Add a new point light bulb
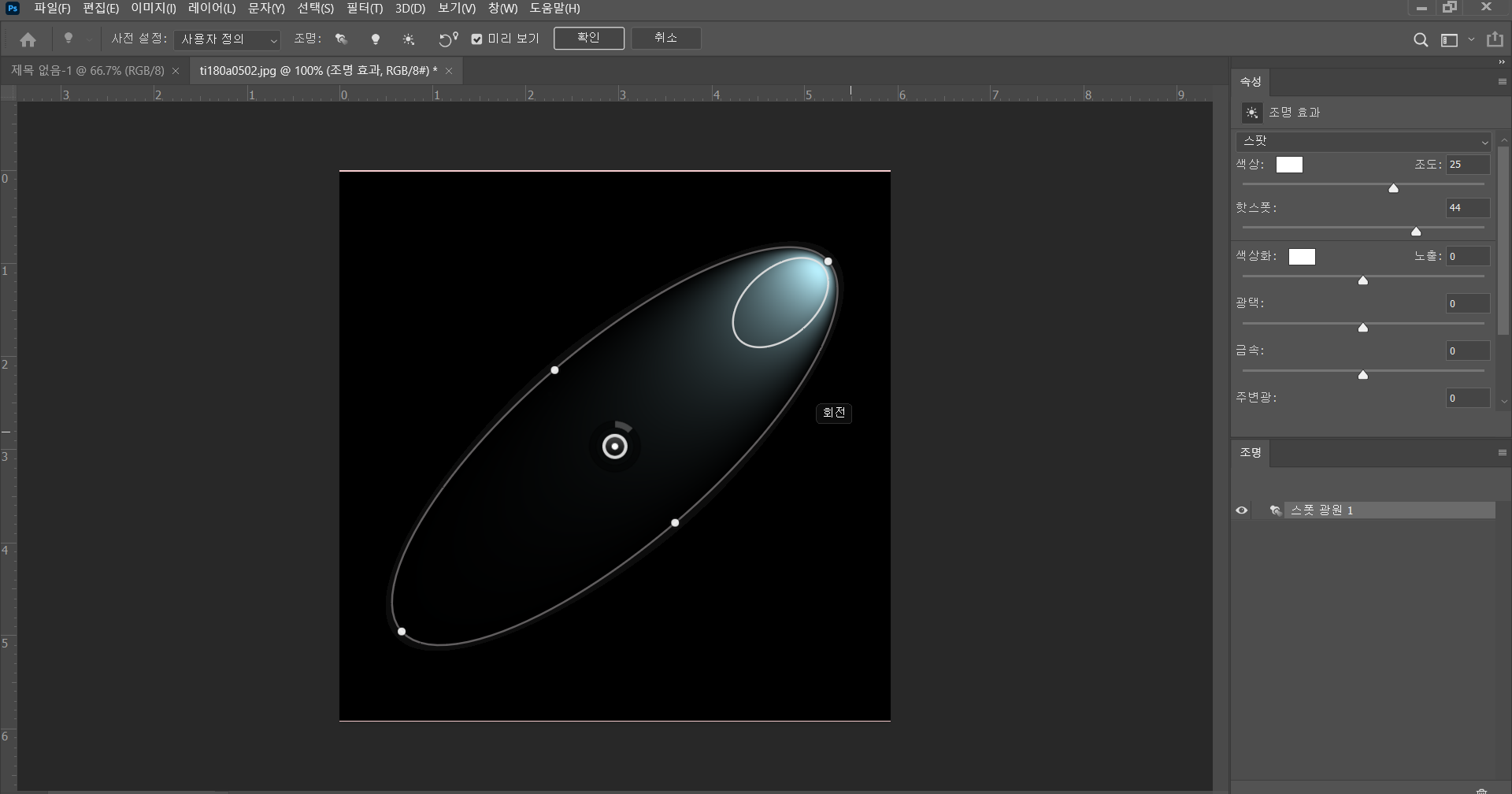Screen dimensions: 1512x794 click(x=376, y=39)
